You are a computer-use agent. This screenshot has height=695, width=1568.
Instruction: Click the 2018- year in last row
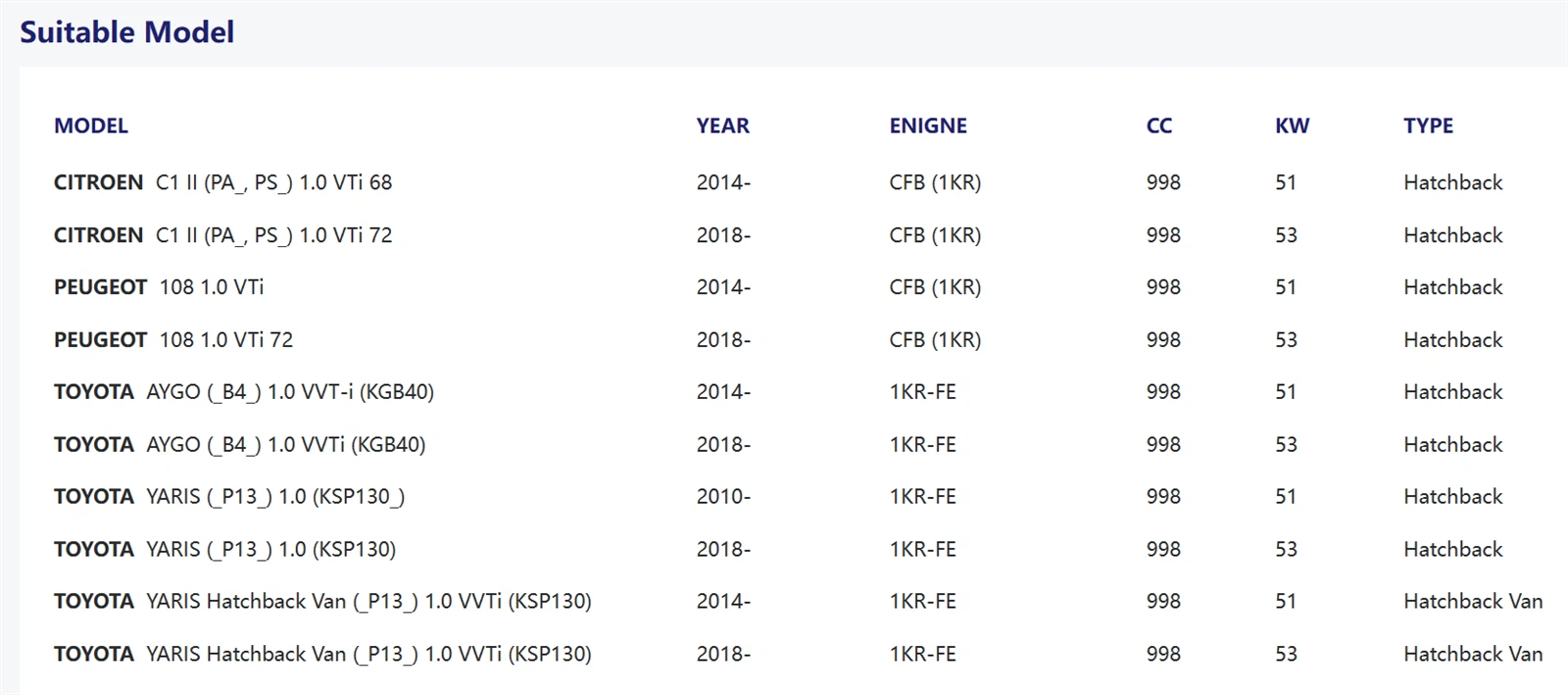click(x=724, y=654)
